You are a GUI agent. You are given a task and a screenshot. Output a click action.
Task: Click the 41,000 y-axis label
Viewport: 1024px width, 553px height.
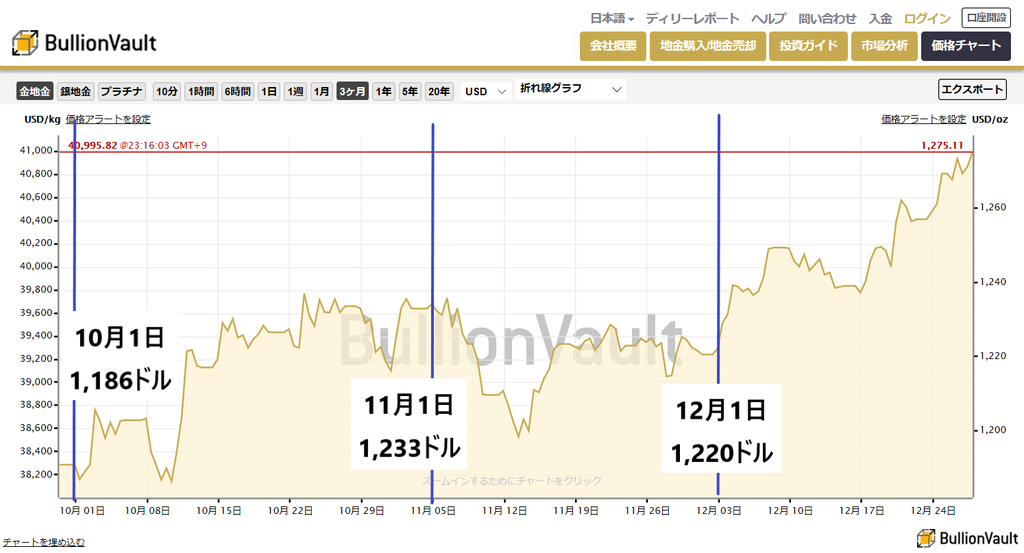click(36, 150)
